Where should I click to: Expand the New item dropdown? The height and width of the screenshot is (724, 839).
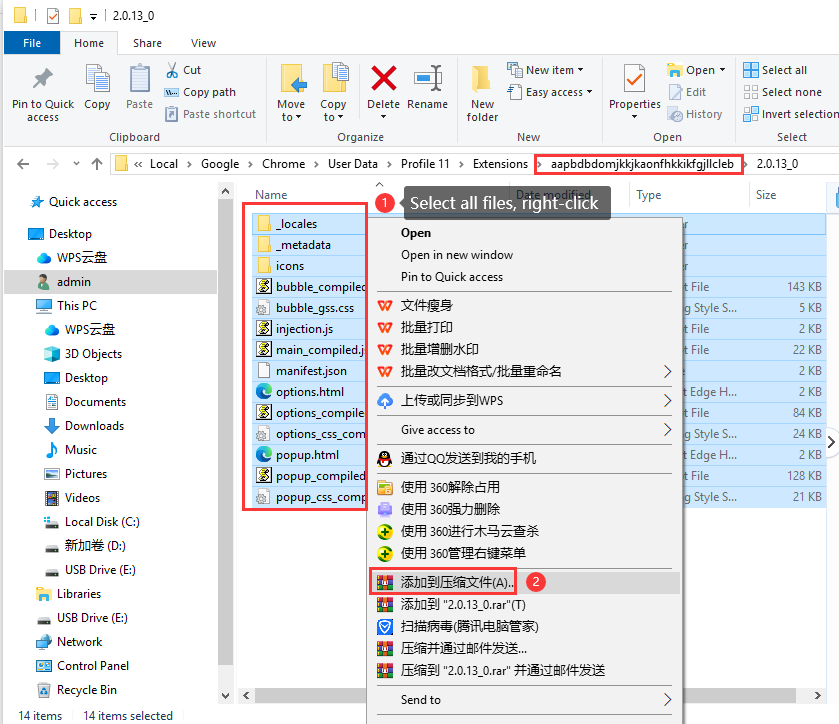(x=581, y=70)
